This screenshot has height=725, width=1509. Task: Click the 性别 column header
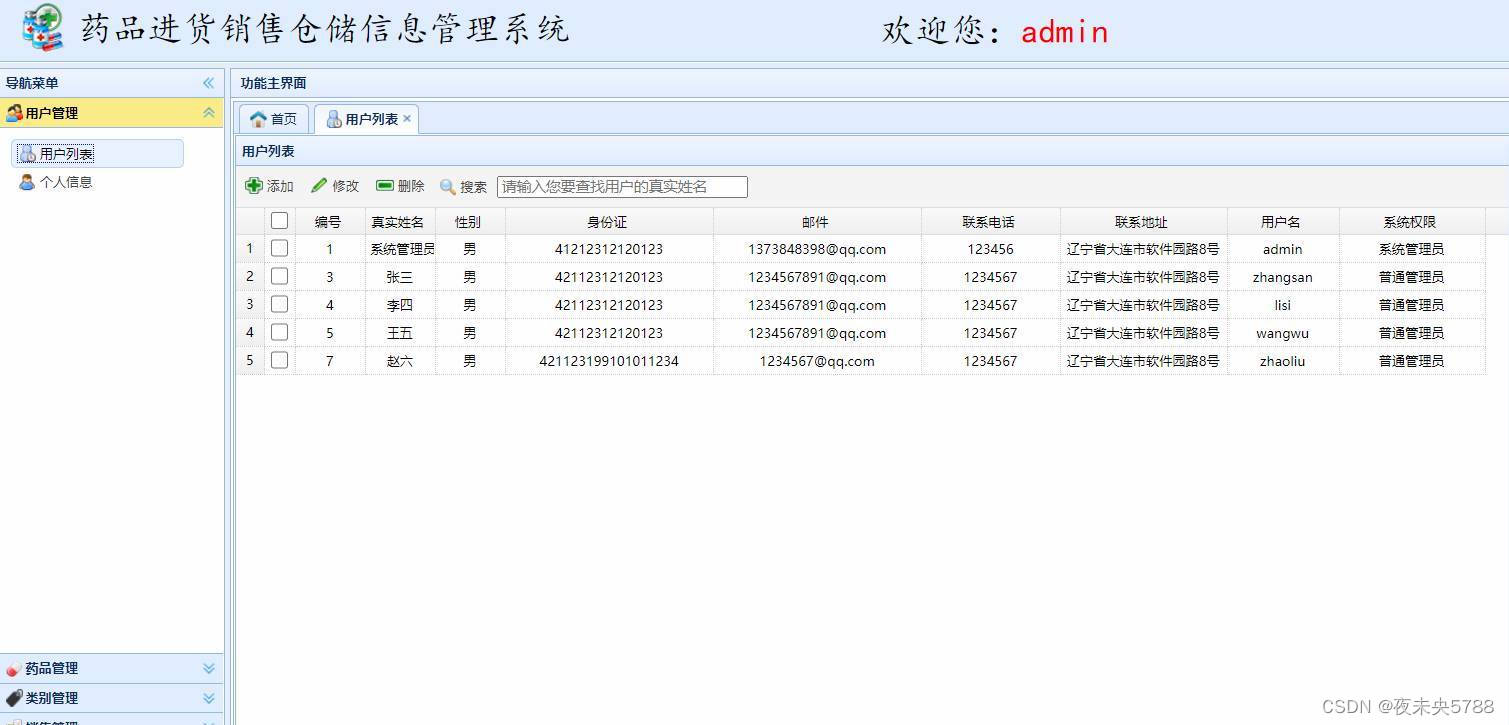click(470, 222)
